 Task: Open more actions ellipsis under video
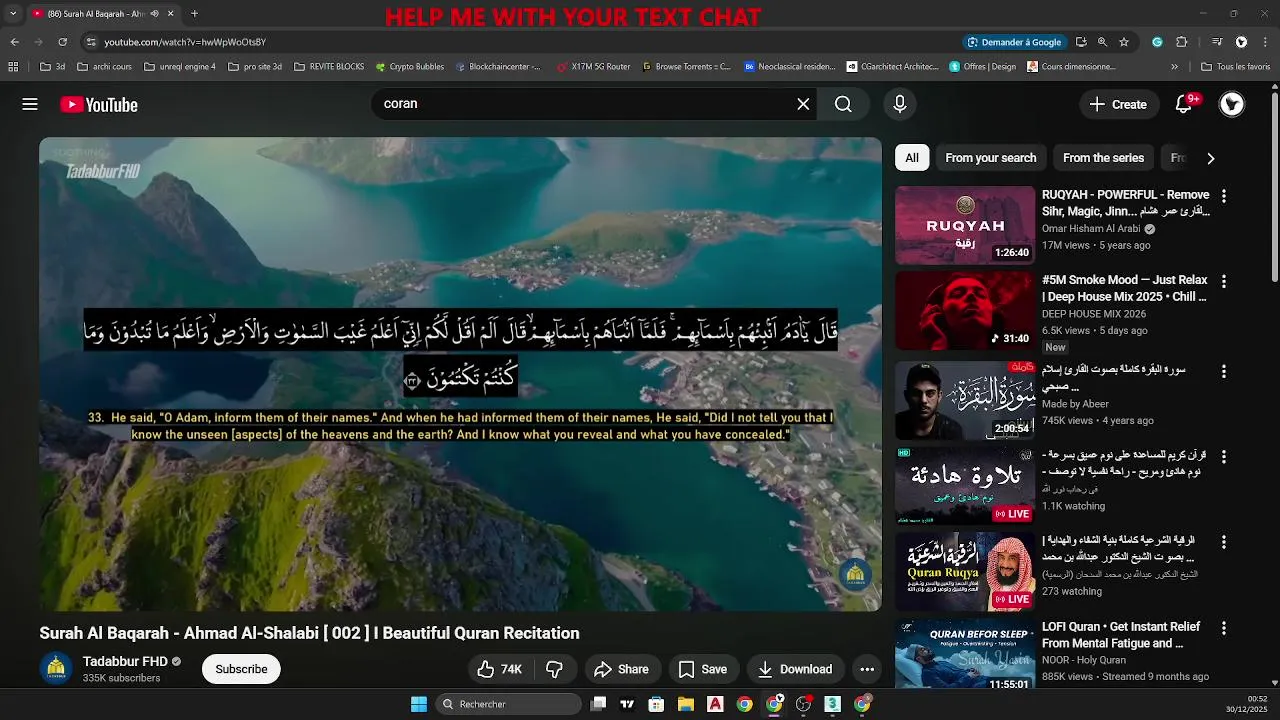tap(867, 669)
